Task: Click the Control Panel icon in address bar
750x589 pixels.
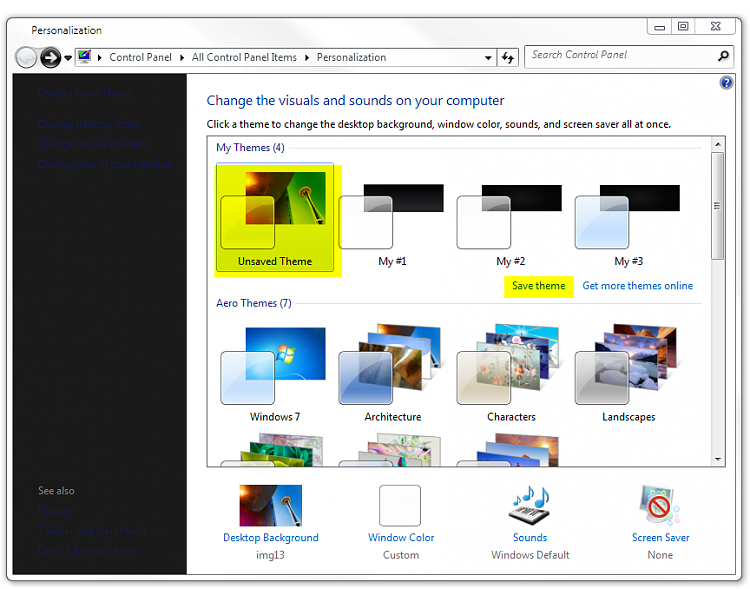Action: point(85,57)
